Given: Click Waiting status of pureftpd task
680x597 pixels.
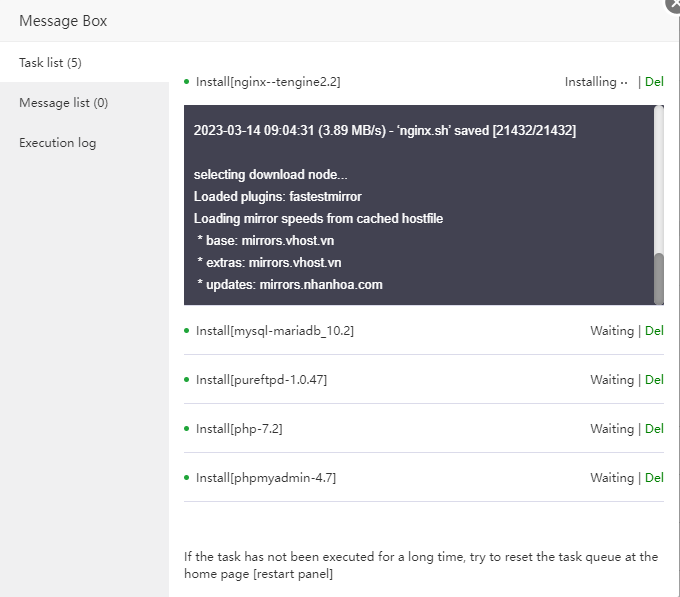Looking at the screenshot, I should [612, 380].
